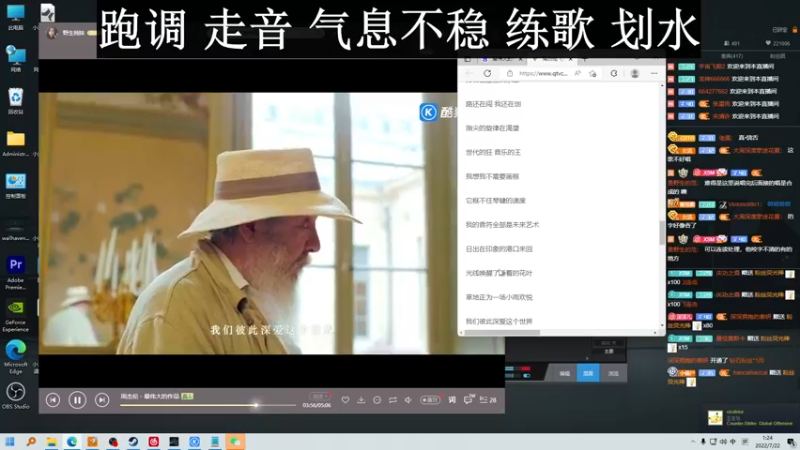Screen dimensions: 800x450
Task: Click the Steam friend notification for Counter-Strike
Action: 750,418
